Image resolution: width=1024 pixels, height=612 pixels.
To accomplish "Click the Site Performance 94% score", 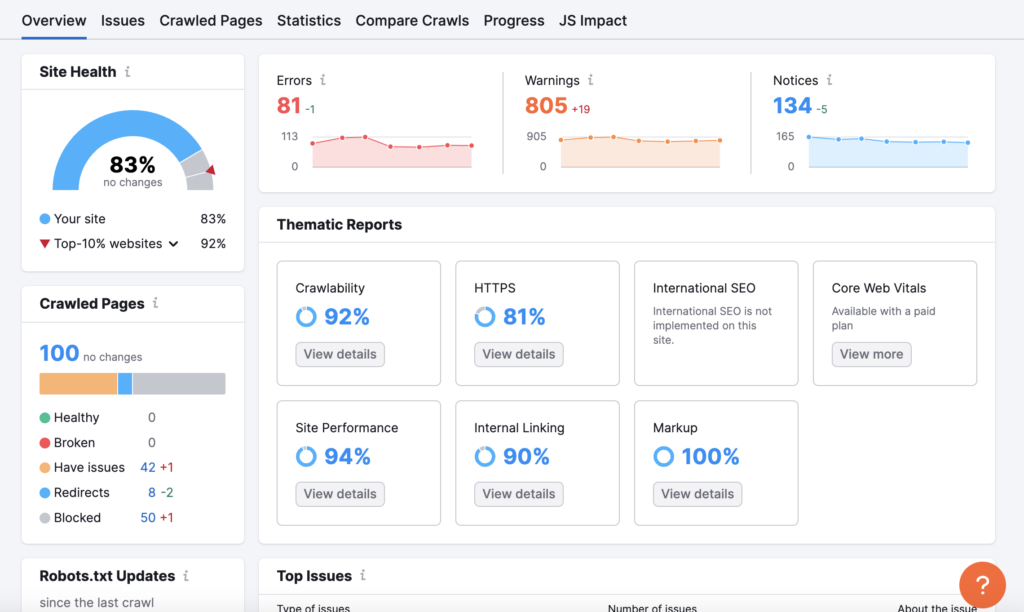I will 347,456.
